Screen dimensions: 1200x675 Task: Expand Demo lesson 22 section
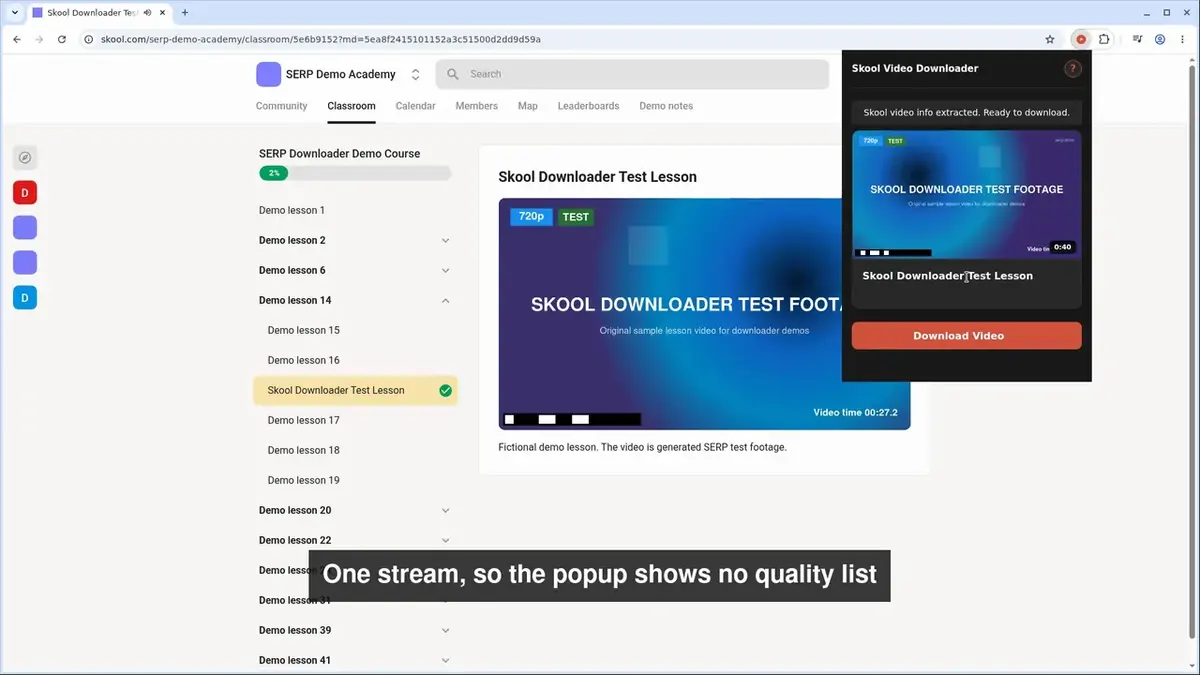pos(446,540)
